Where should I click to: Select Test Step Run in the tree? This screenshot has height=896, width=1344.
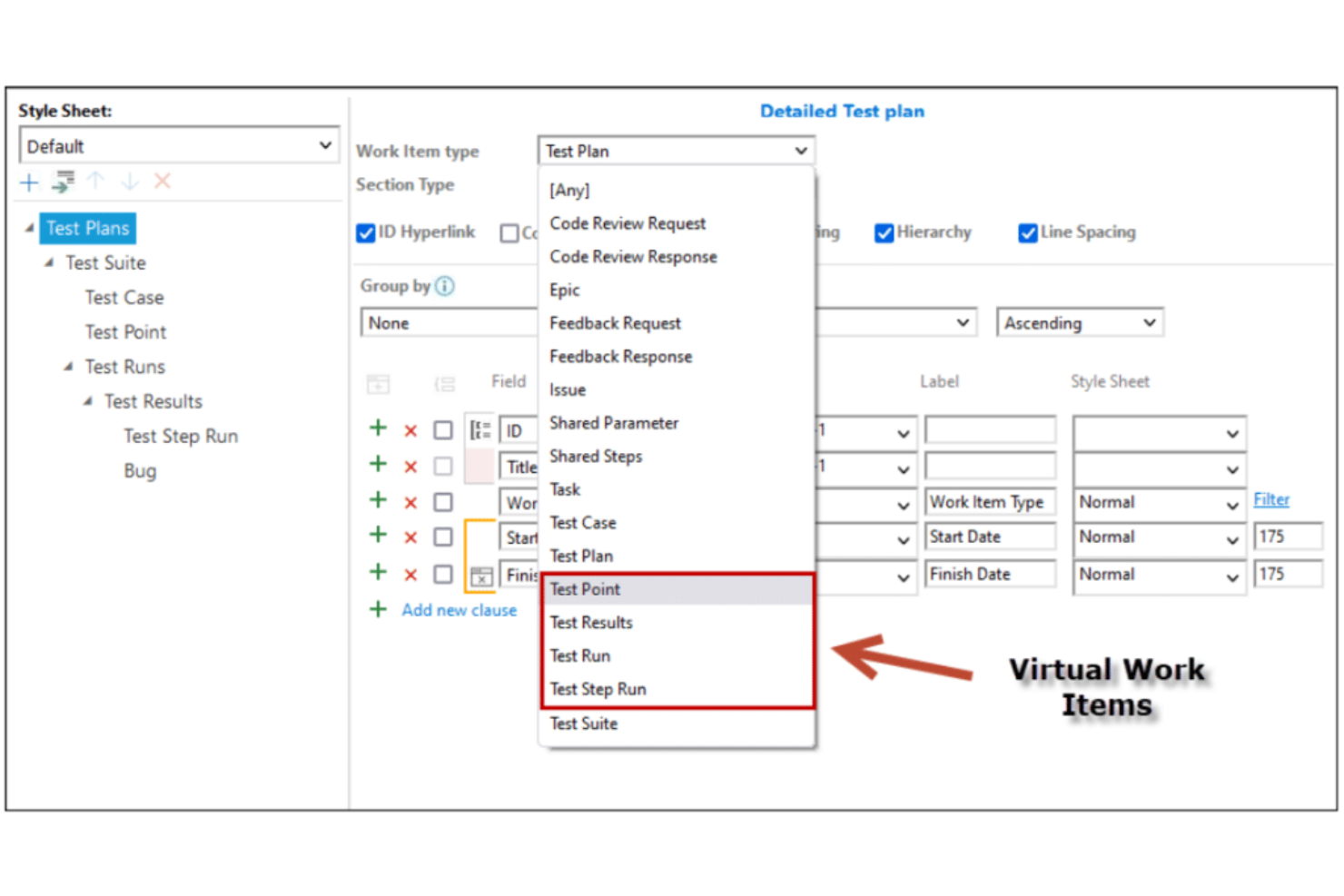[x=181, y=437]
